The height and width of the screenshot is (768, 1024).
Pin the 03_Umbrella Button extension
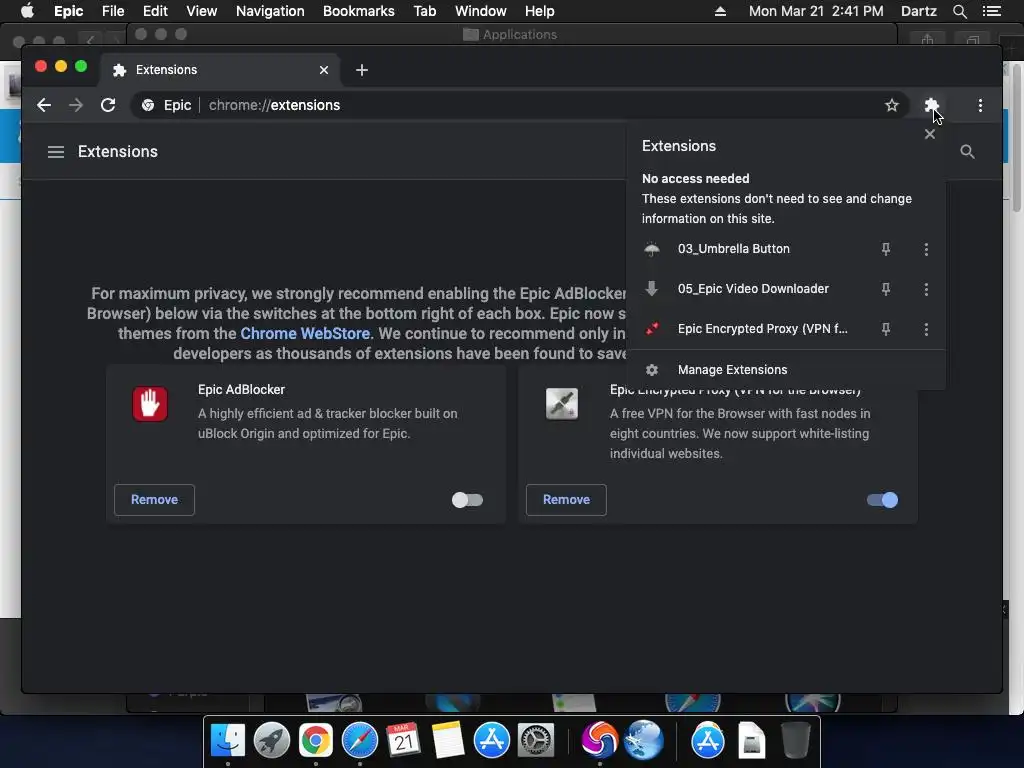(x=886, y=249)
